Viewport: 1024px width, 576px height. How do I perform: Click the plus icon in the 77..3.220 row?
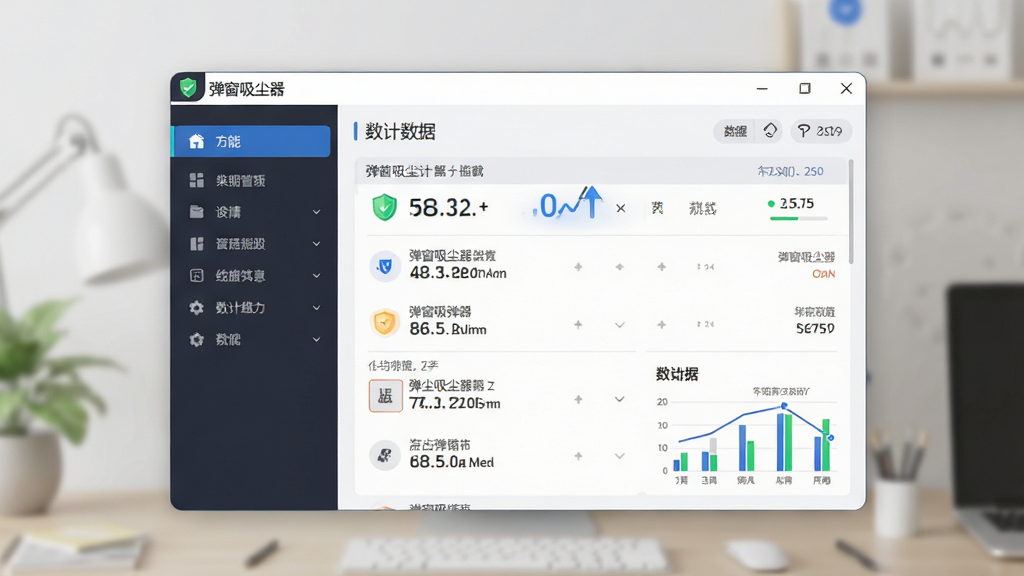click(x=578, y=399)
